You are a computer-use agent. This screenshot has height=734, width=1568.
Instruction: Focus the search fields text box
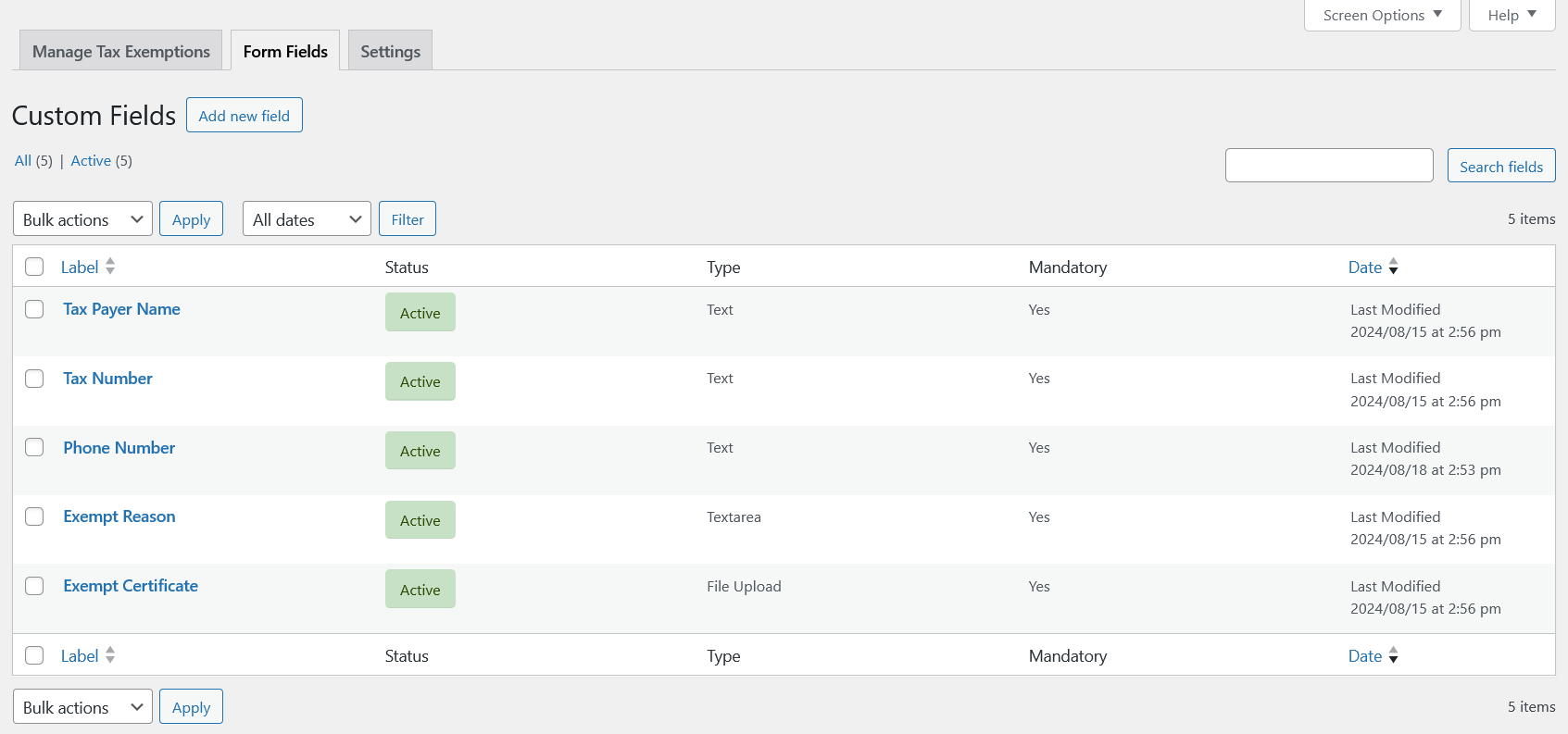(x=1329, y=166)
